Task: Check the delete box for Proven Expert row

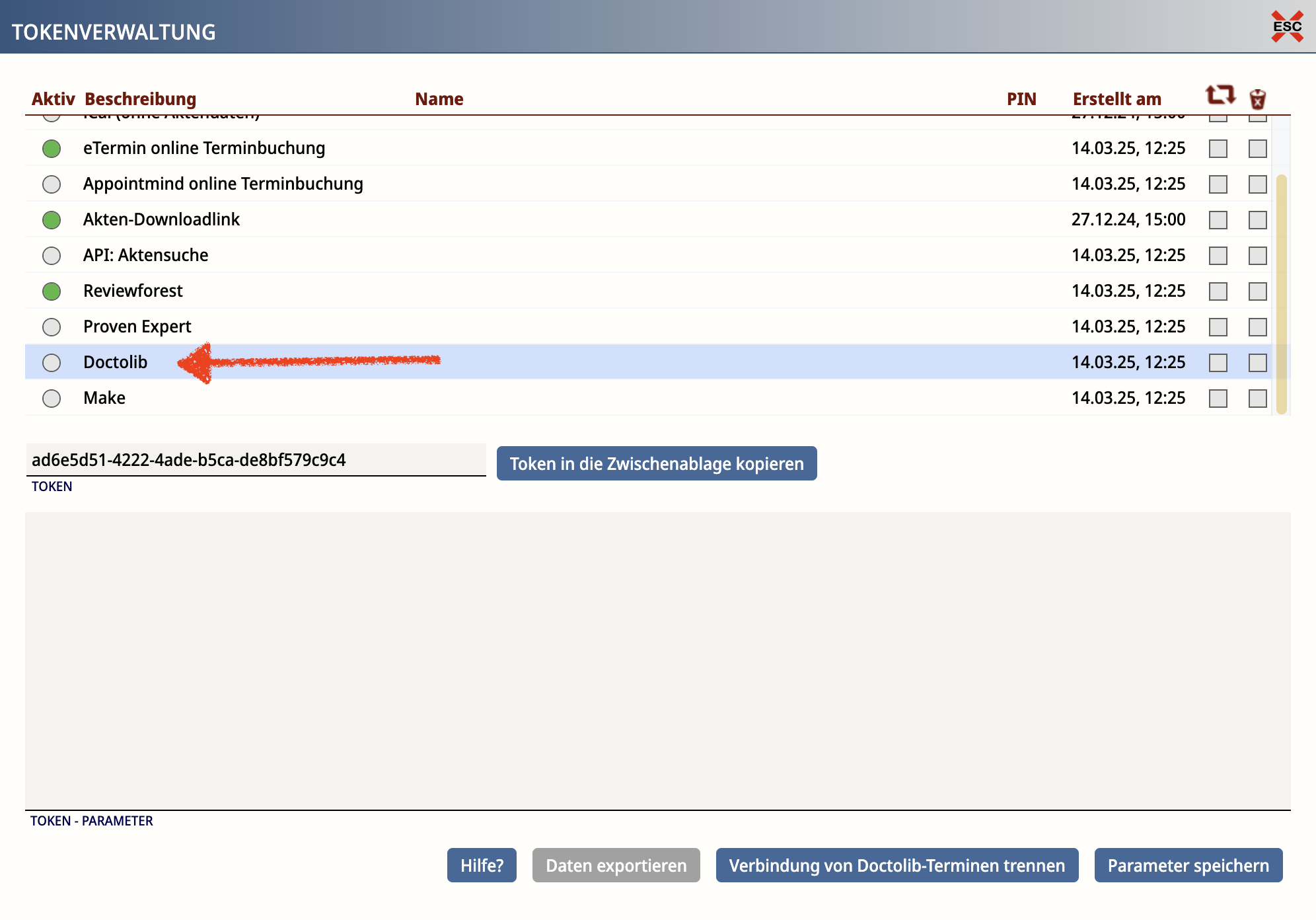Action: pyautogui.click(x=1258, y=327)
